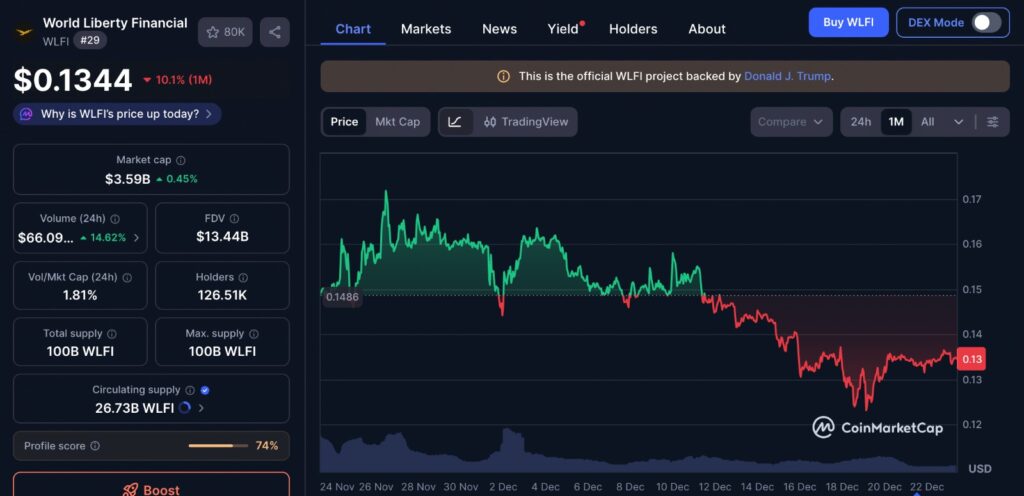Image resolution: width=1024 pixels, height=496 pixels.
Task: Click the Vol/Mkt Cap (24h) info icon
Action: tap(127, 277)
